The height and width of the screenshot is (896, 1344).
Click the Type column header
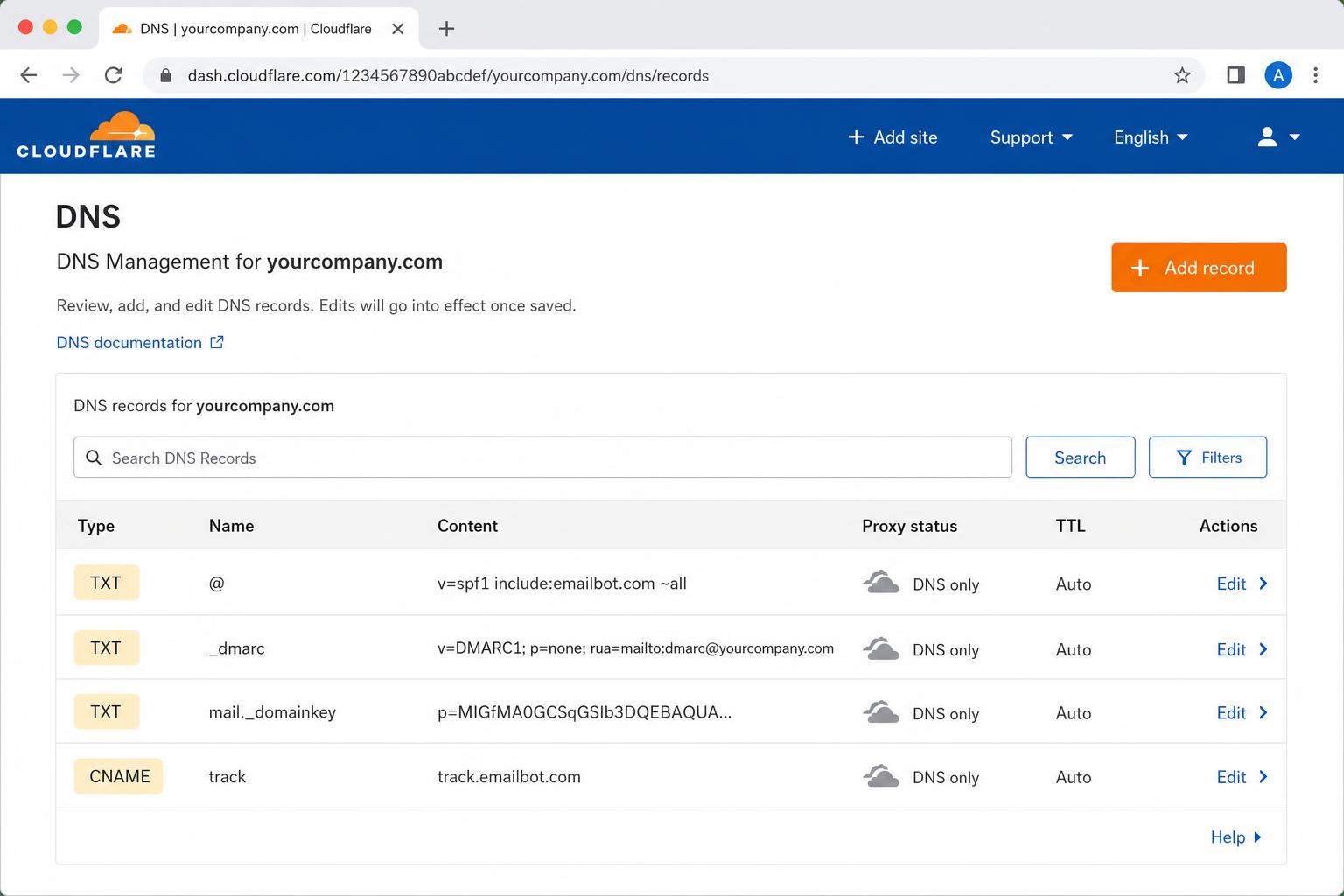tap(96, 526)
